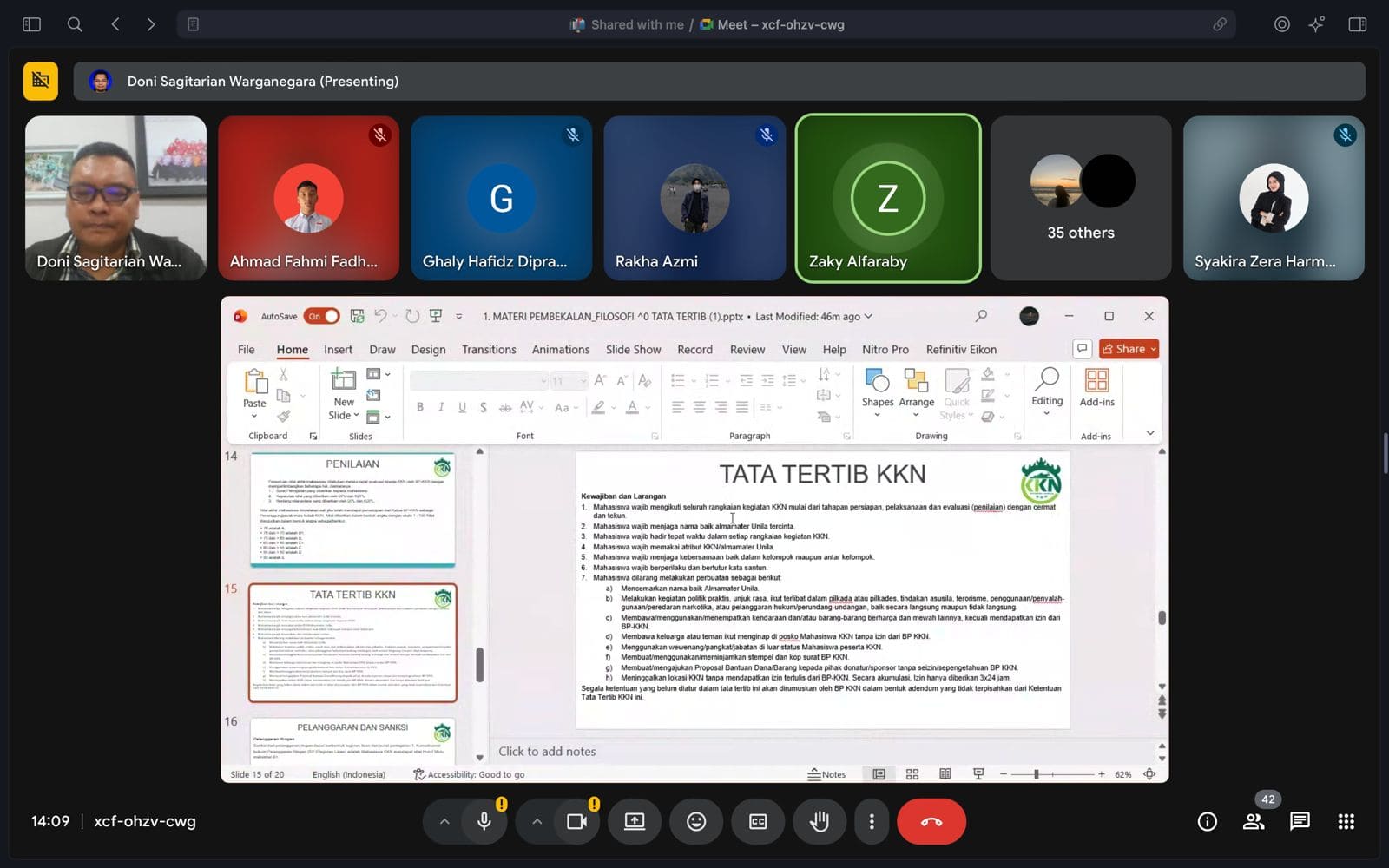Turn on closed captions

pyautogui.click(x=758, y=821)
